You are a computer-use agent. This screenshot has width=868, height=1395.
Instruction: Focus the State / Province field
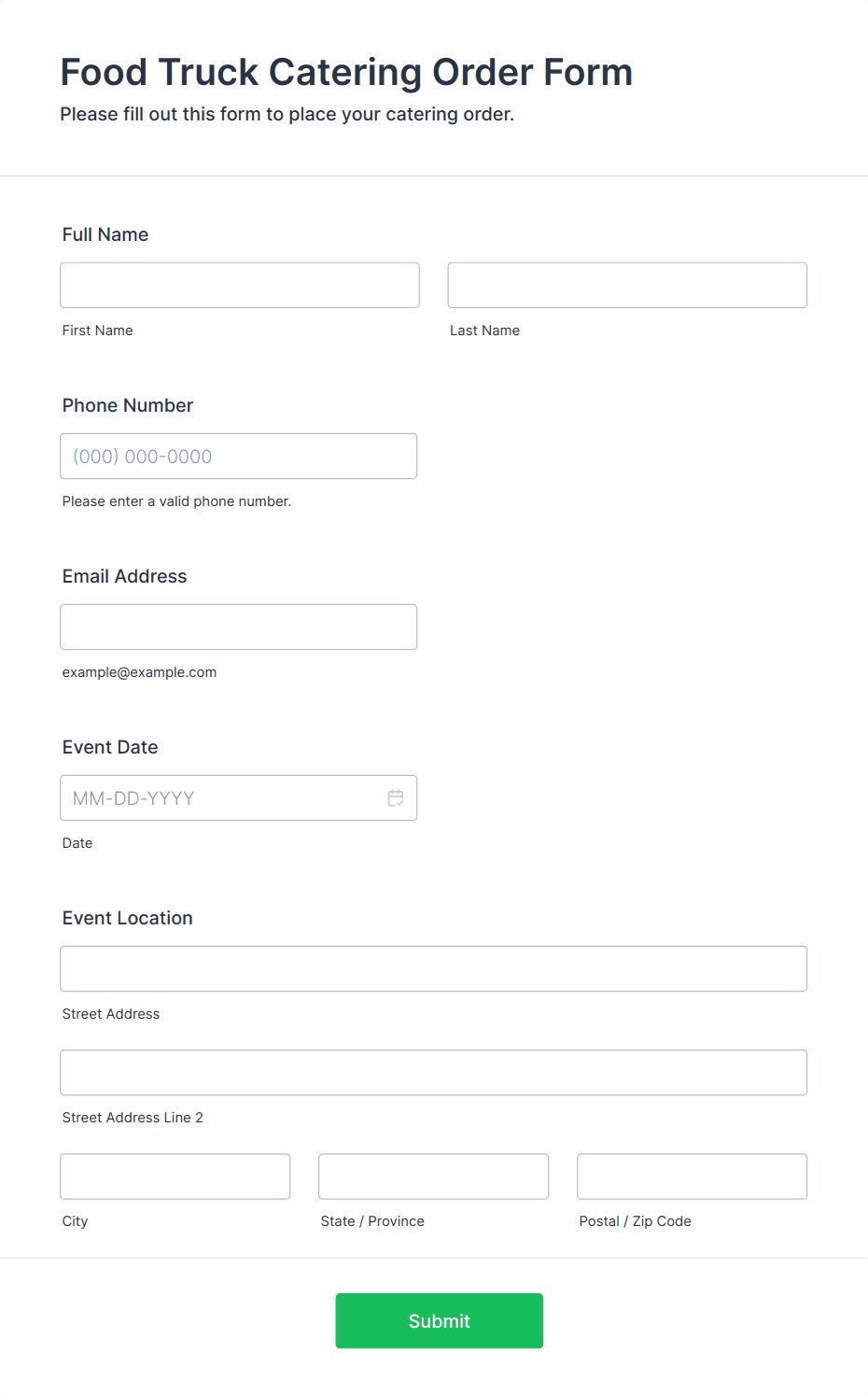coord(434,1177)
